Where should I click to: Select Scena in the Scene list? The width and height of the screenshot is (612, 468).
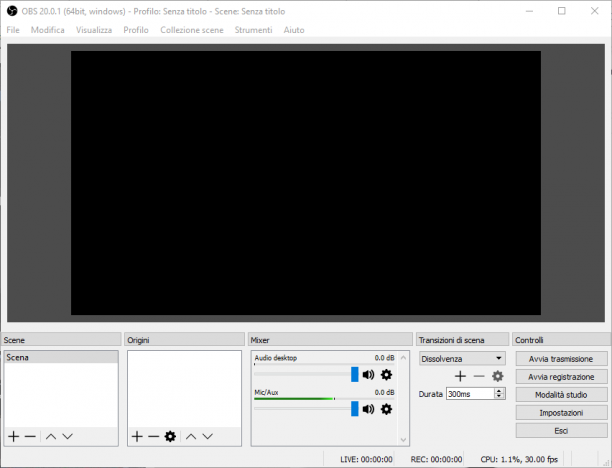[x=61, y=357]
